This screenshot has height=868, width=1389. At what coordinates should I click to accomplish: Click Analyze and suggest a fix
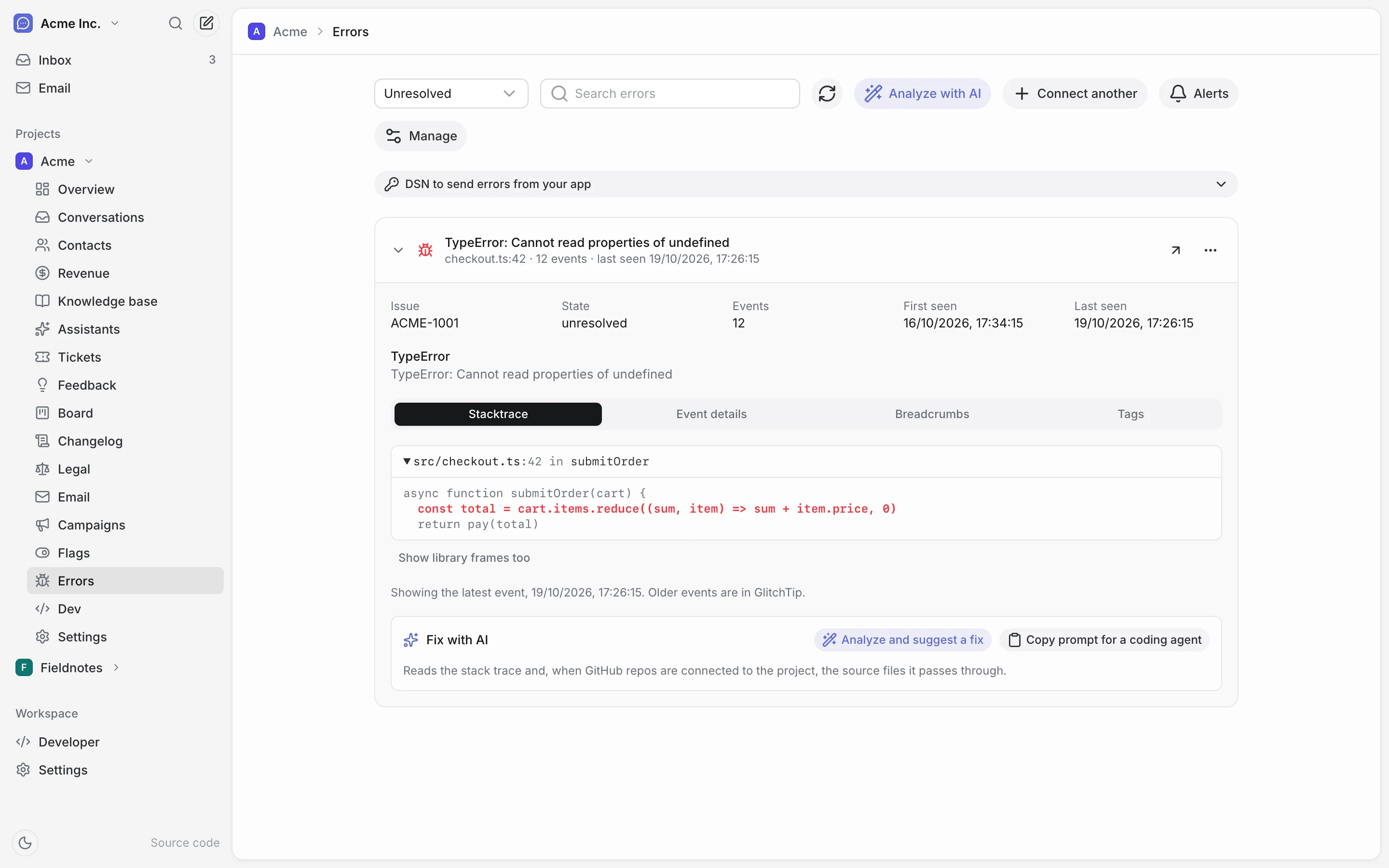902,639
